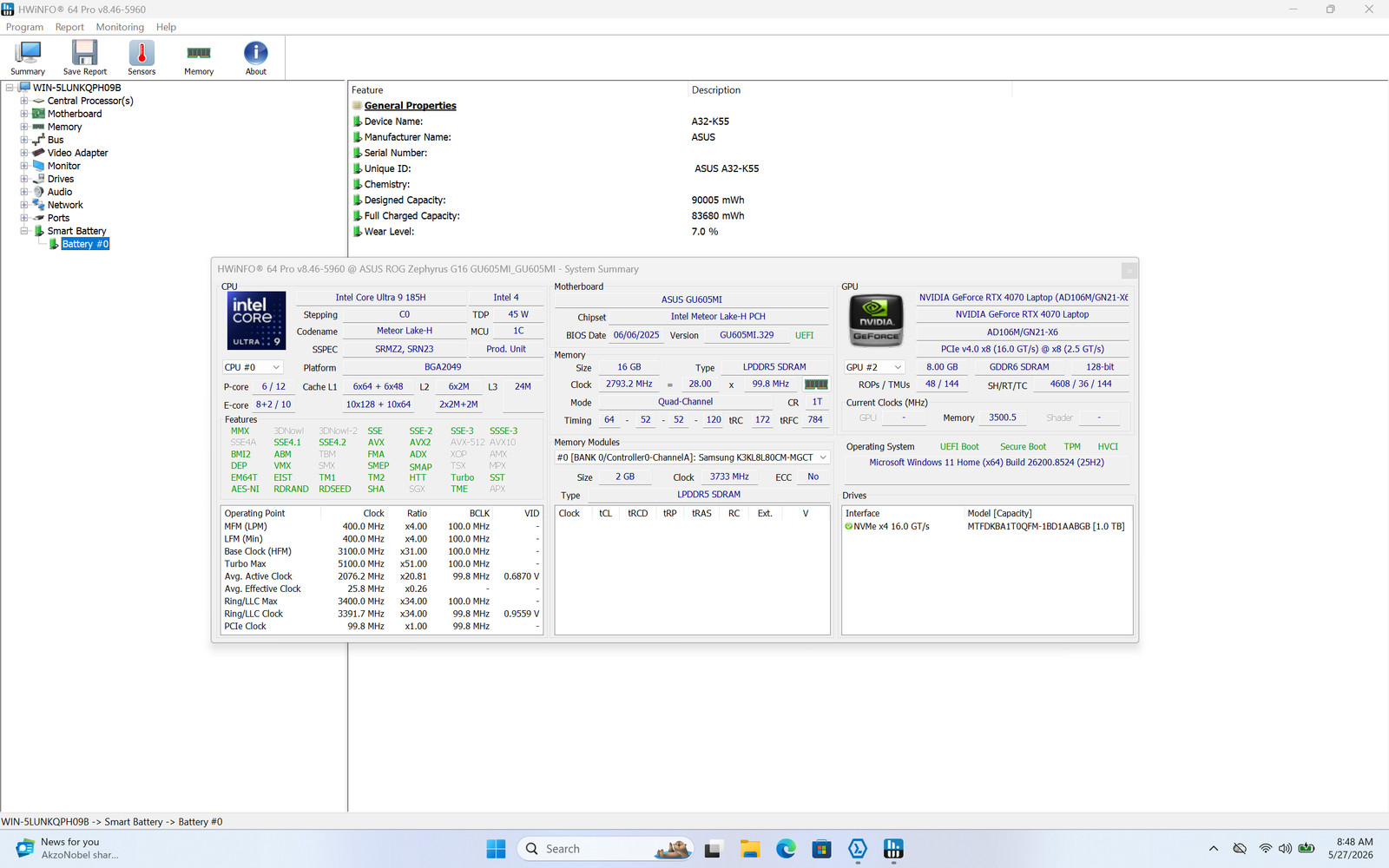Image resolution: width=1389 pixels, height=868 pixels.
Task: Click the NVIDIA GeForce logo
Action: (876, 320)
